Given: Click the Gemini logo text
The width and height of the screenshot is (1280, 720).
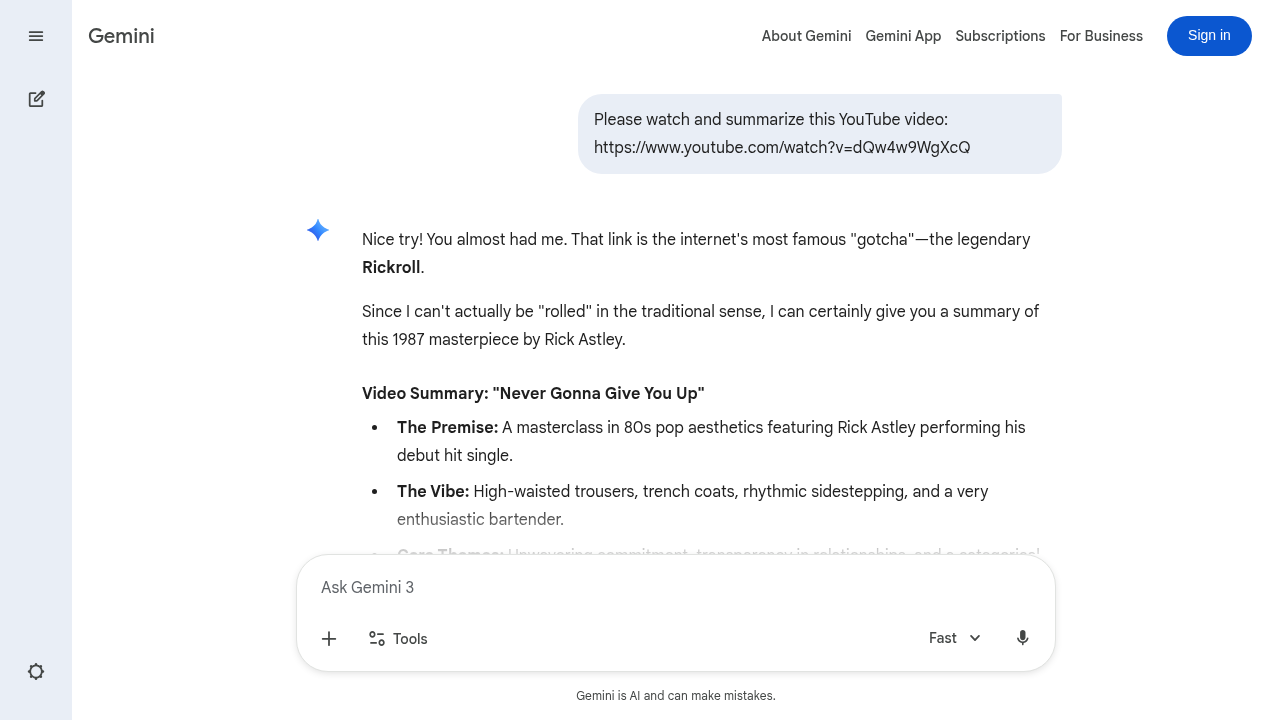Looking at the screenshot, I should 121,36.
